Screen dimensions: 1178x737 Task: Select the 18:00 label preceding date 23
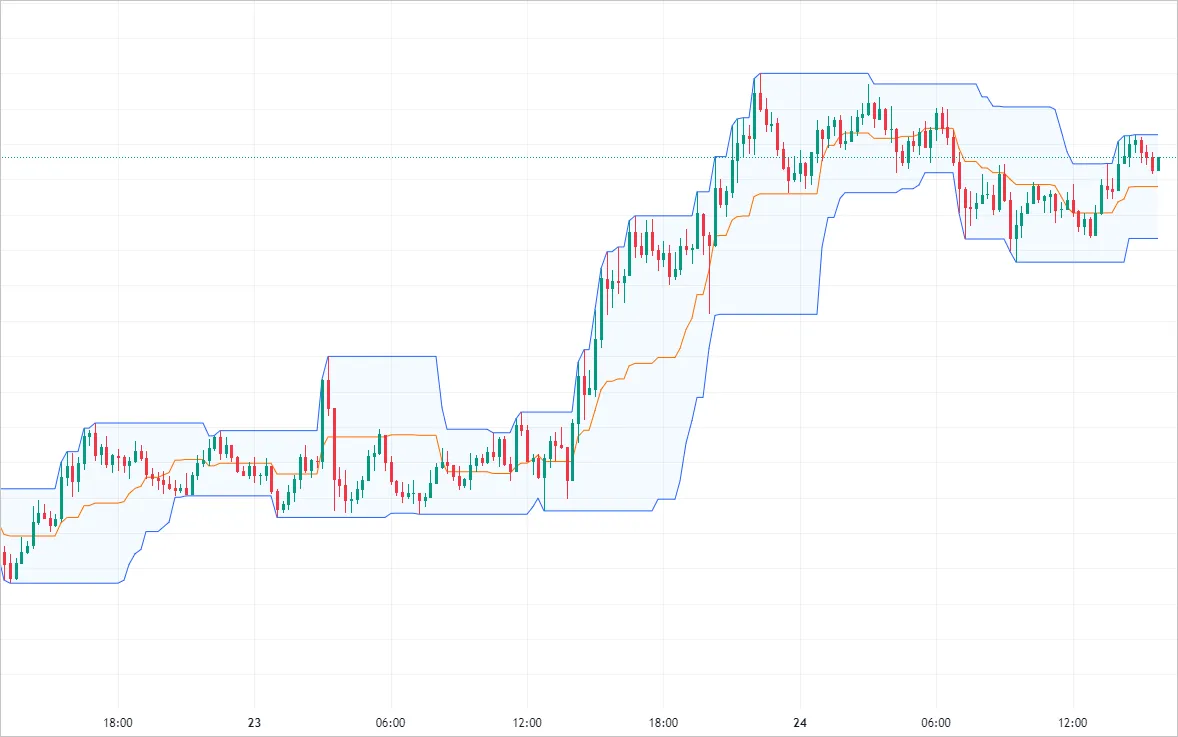(x=118, y=723)
